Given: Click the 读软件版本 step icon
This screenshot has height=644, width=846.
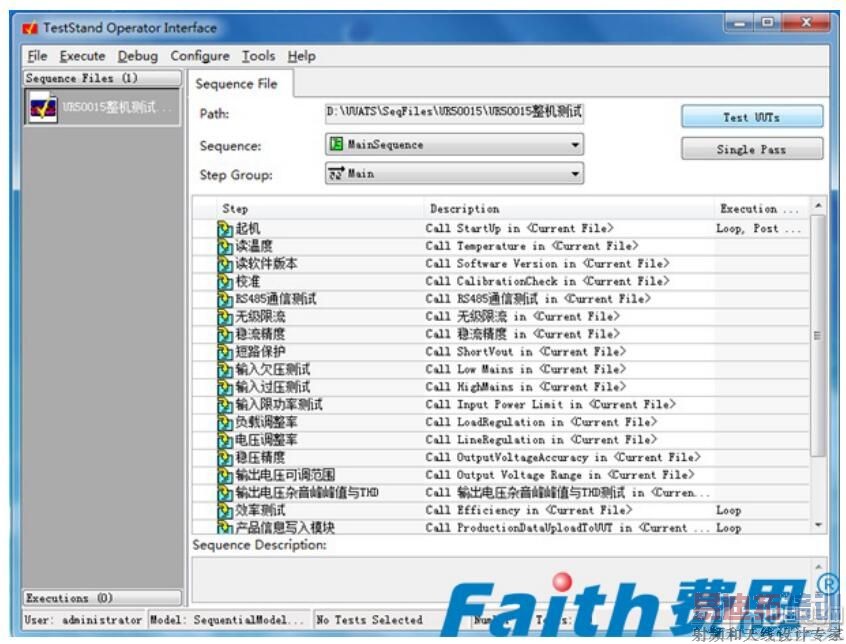Looking at the screenshot, I should tap(224, 264).
